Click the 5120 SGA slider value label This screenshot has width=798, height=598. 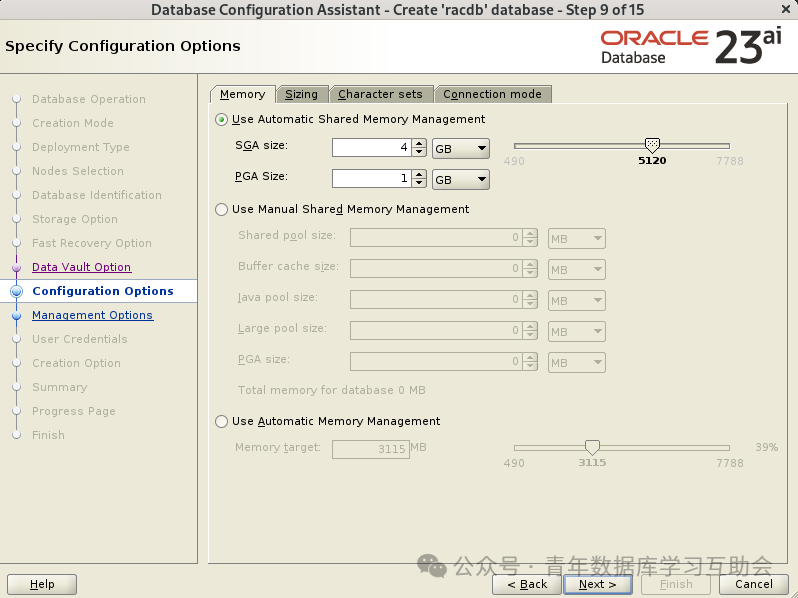(652, 161)
